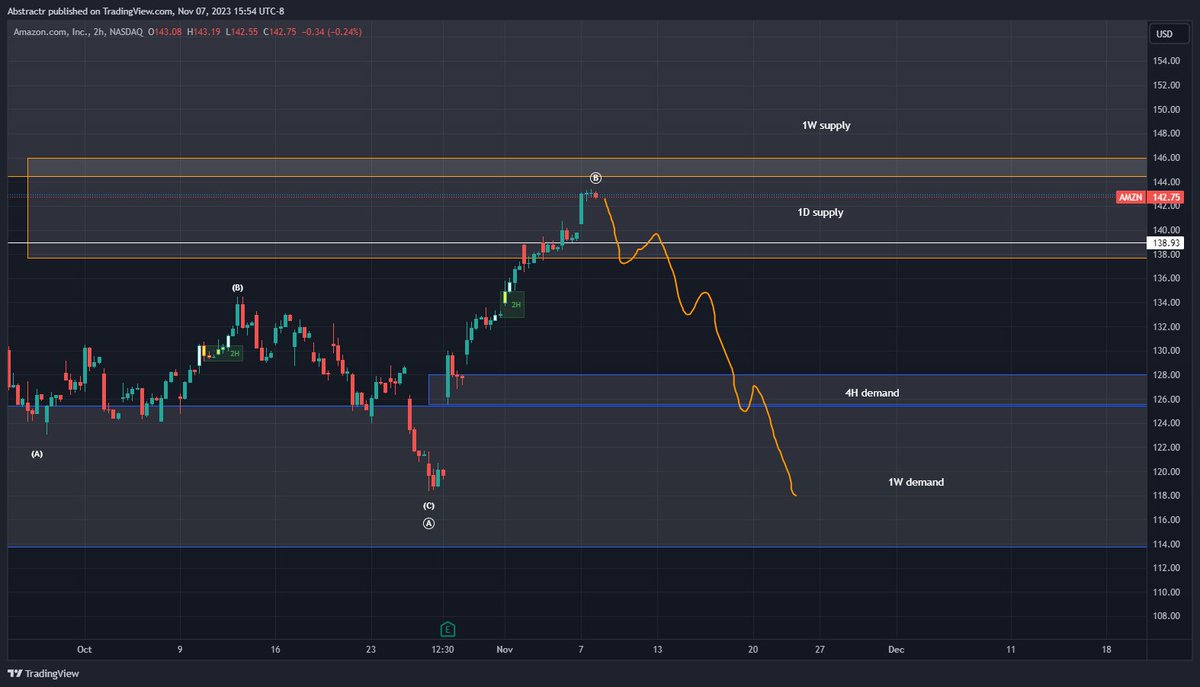1200x687 pixels.
Task: Click the 112.00 price axis label
Action: [x=1166, y=568]
